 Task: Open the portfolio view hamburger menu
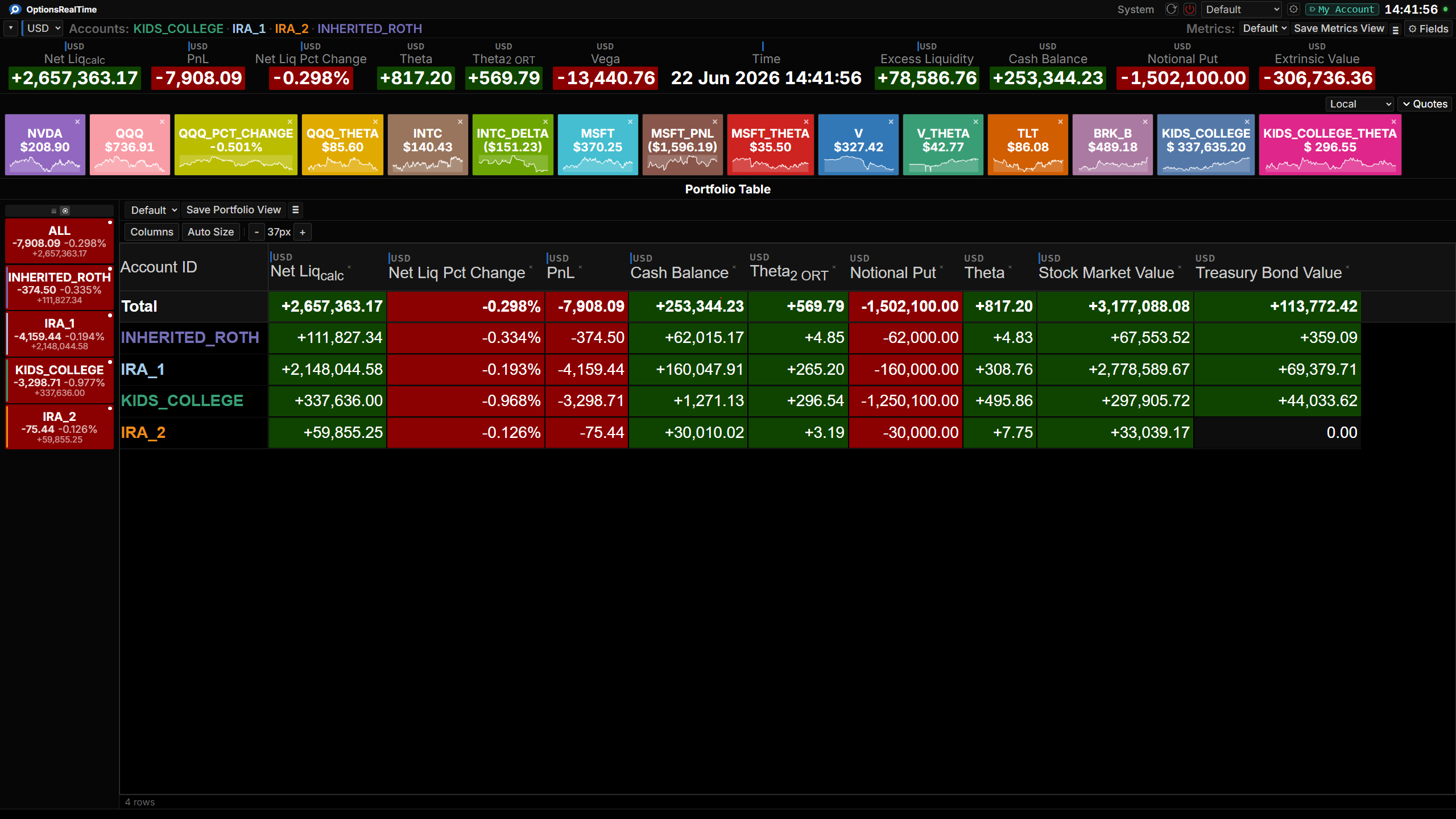[x=295, y=210]
